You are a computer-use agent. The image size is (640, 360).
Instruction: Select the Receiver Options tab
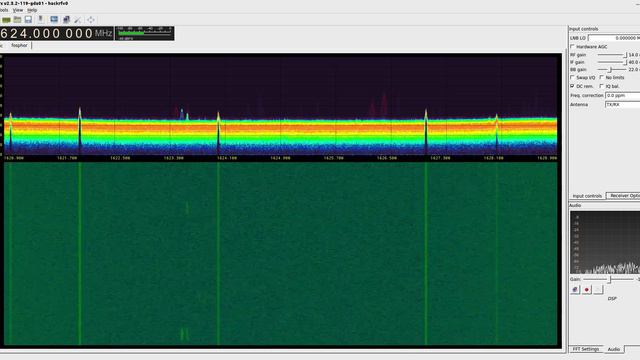click(x=623, y=196)
